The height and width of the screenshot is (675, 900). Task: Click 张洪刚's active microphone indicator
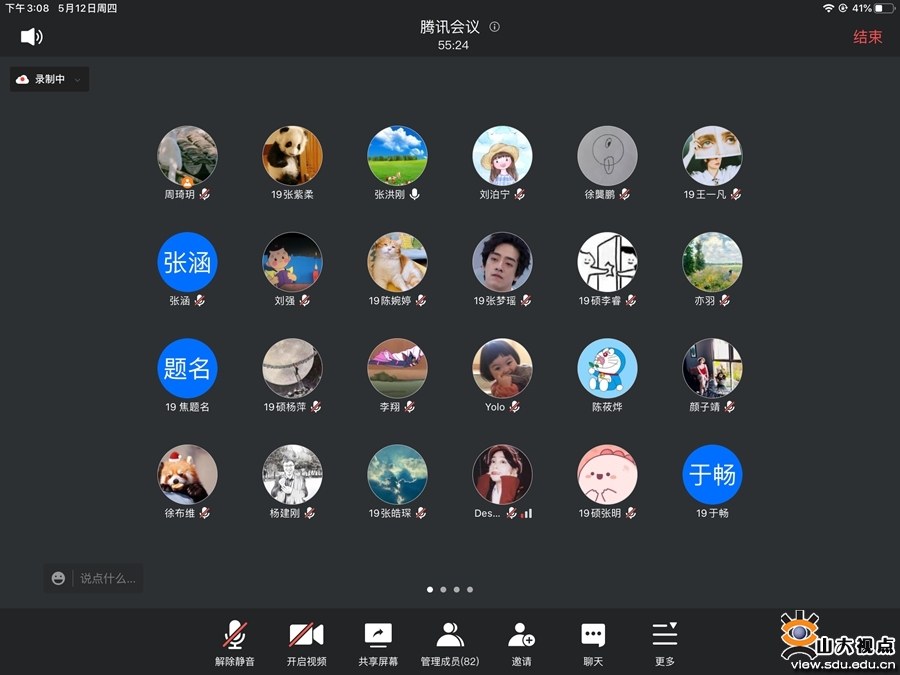pos(415,194)
